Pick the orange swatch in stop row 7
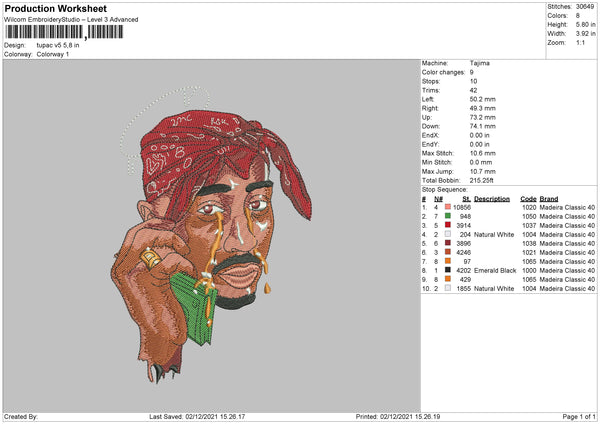 [448, 261]
